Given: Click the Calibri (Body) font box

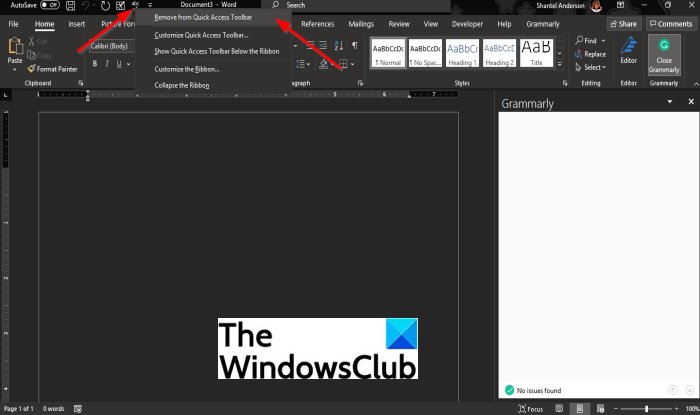Looking at the screenshot, I should pyautogui.click(x=111, y=46).
